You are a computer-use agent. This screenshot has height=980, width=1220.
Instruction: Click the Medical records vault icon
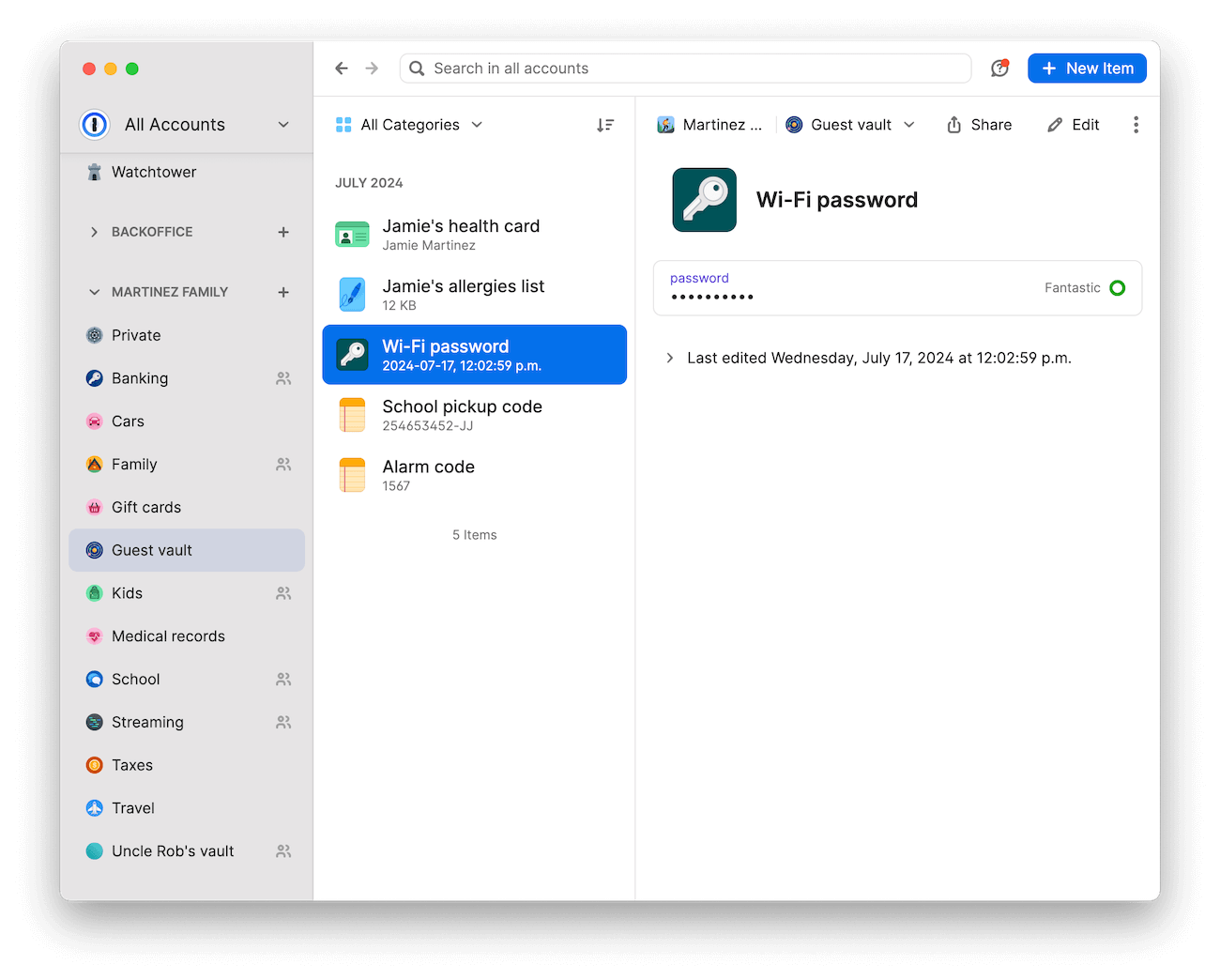(x=95, y=635)
